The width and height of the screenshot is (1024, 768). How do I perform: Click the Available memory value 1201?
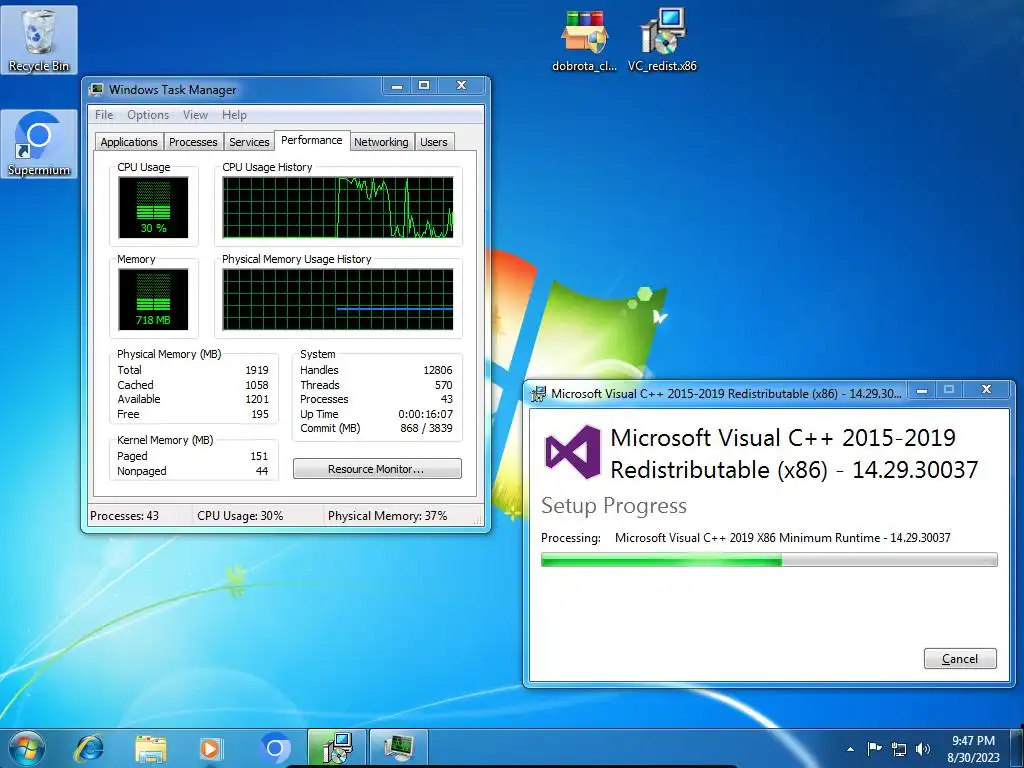coord(257,399)
